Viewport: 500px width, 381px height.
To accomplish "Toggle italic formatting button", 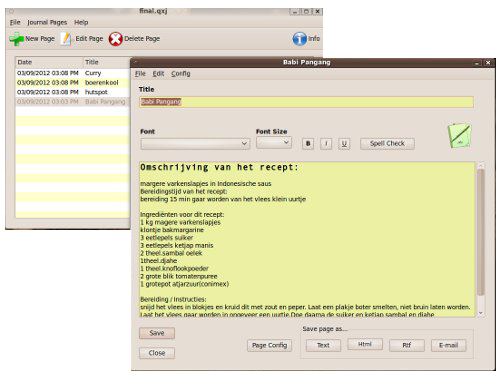I will click(x=326, y=144).
